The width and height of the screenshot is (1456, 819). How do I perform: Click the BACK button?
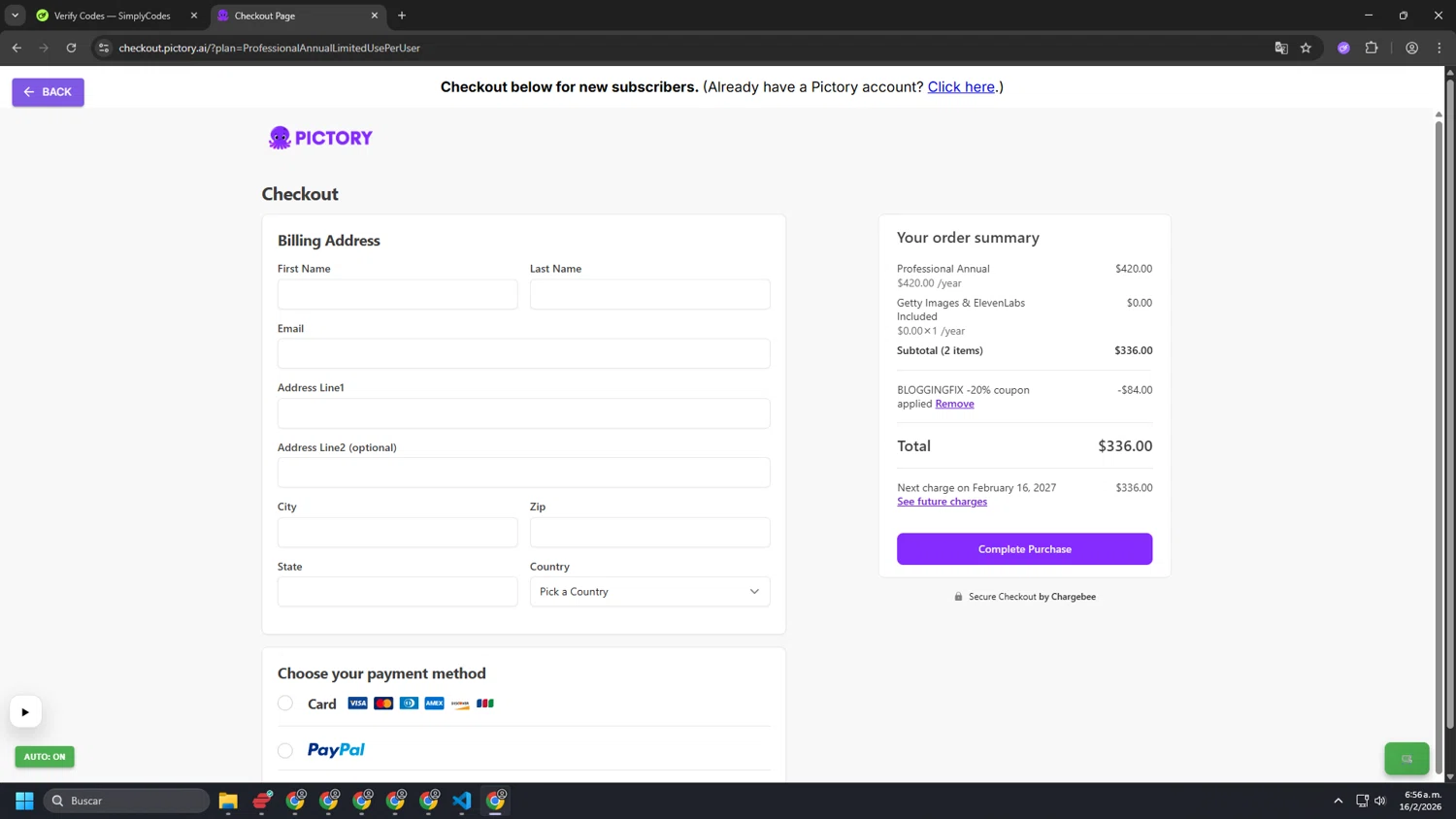click(48, 92)
